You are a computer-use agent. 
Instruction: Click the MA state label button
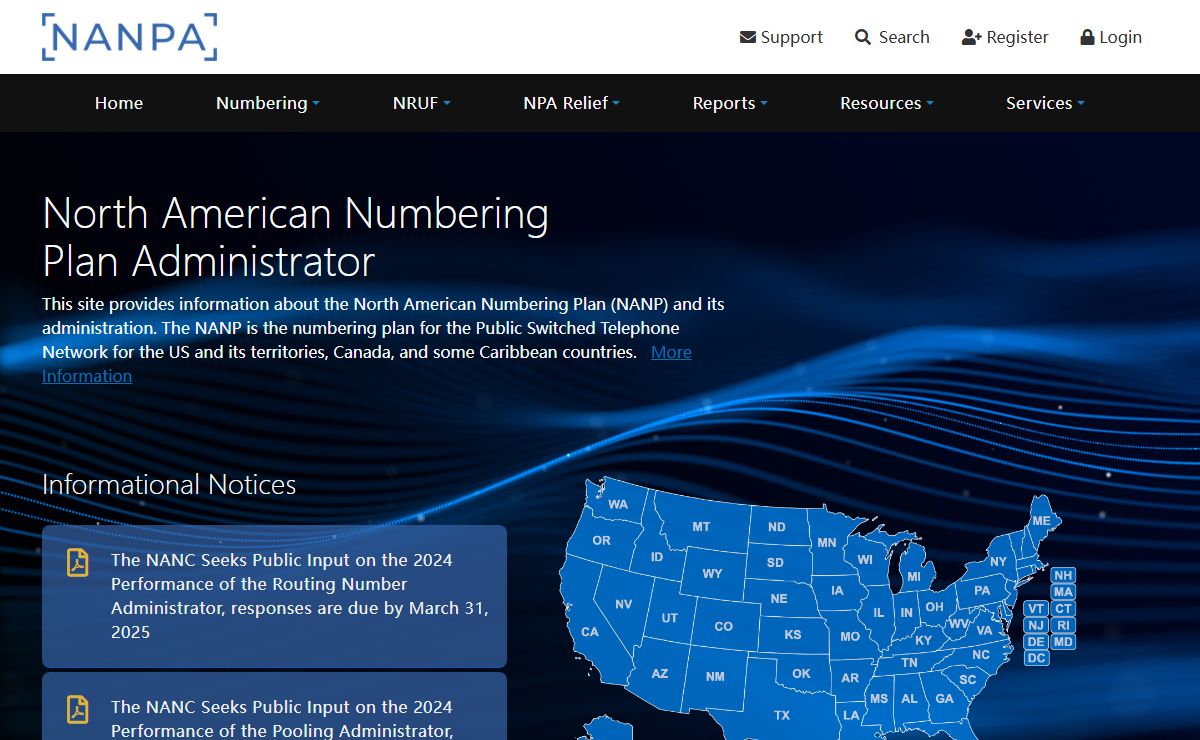(x=1063, y=592)
